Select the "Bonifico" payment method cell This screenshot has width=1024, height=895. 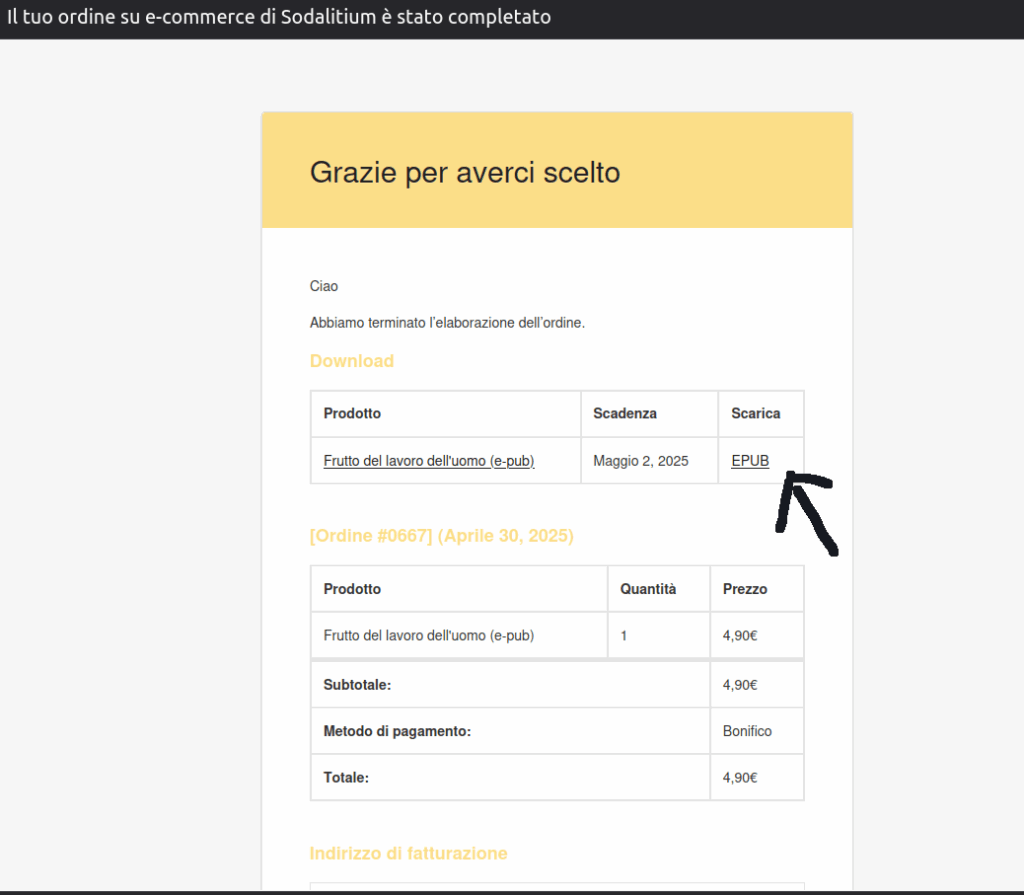(747, 731)
